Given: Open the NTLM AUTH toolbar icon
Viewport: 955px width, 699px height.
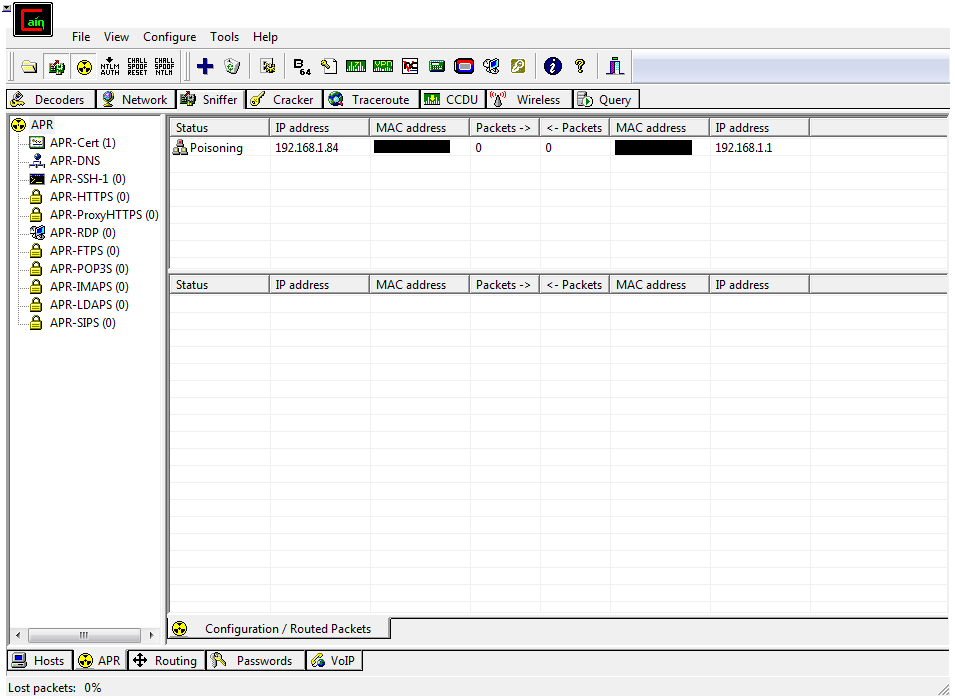Looking at the screenshot, I should 110,66.
